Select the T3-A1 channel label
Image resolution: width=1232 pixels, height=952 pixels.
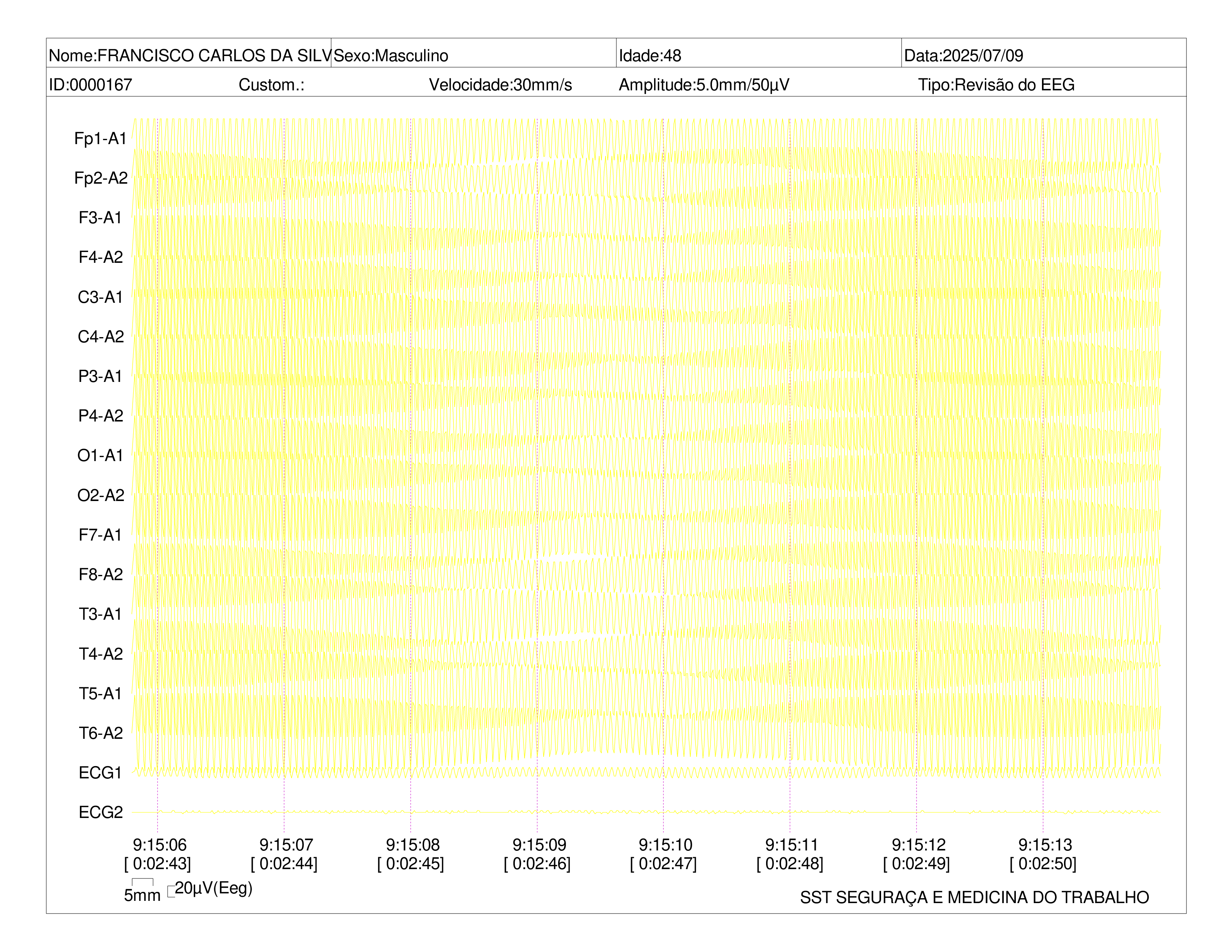(100, 614)
